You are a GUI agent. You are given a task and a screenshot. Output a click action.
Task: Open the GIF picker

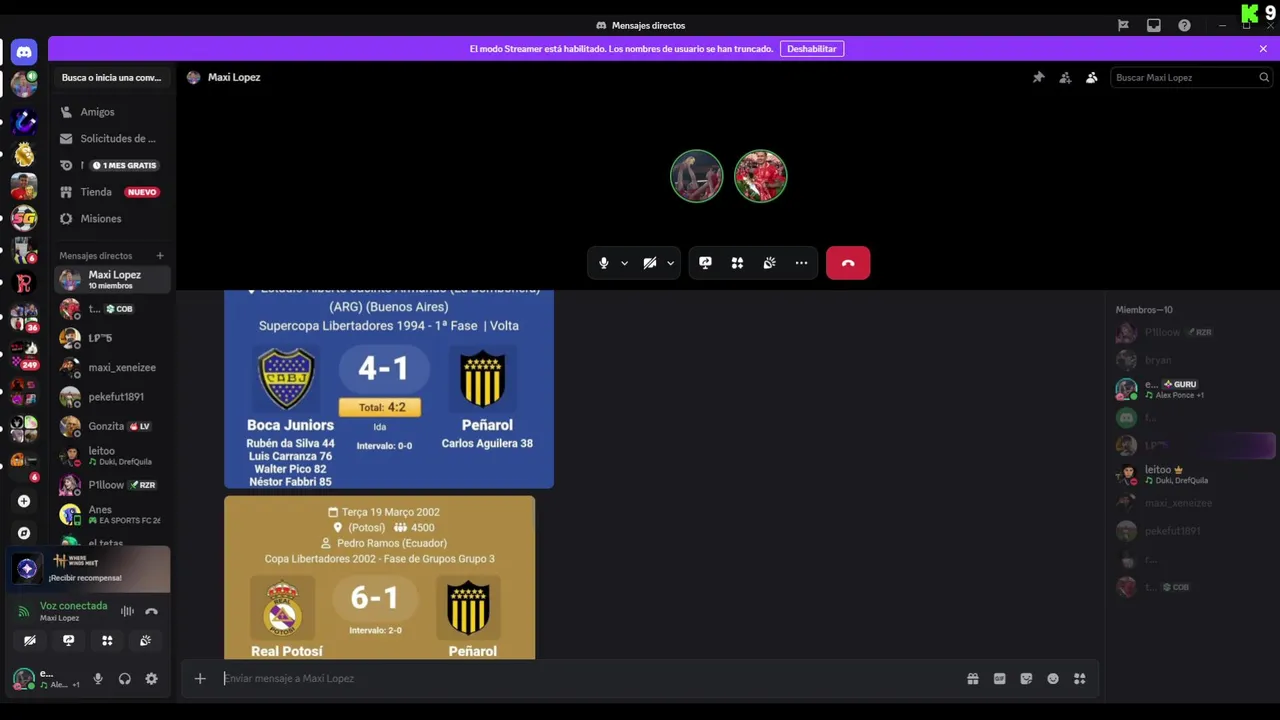[x=999, y=679]
